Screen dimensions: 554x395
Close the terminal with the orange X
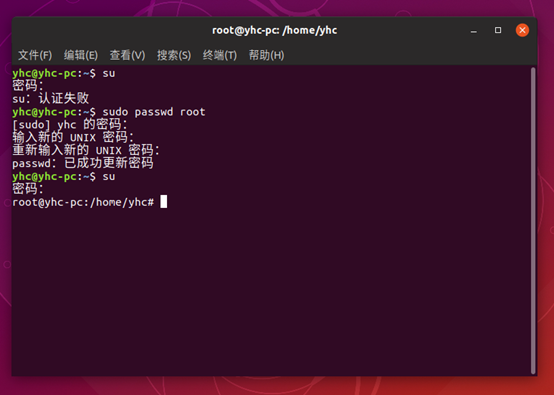coord(522,30)
